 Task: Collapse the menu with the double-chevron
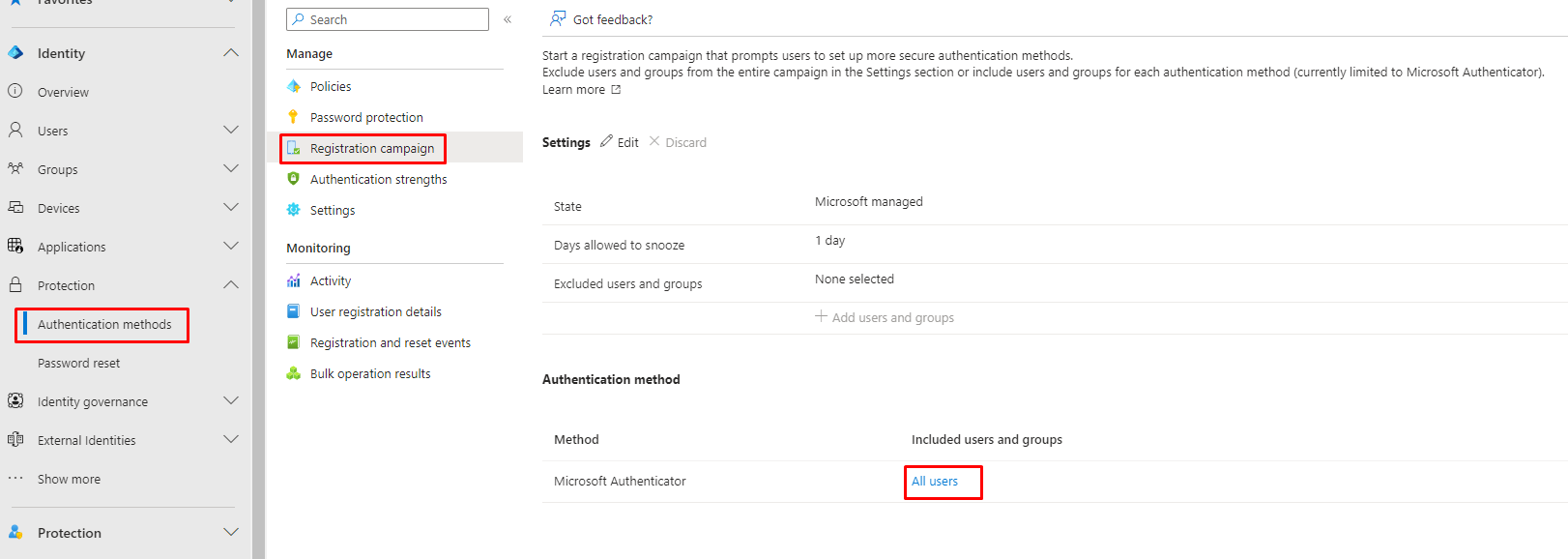(x=508, y=19)
